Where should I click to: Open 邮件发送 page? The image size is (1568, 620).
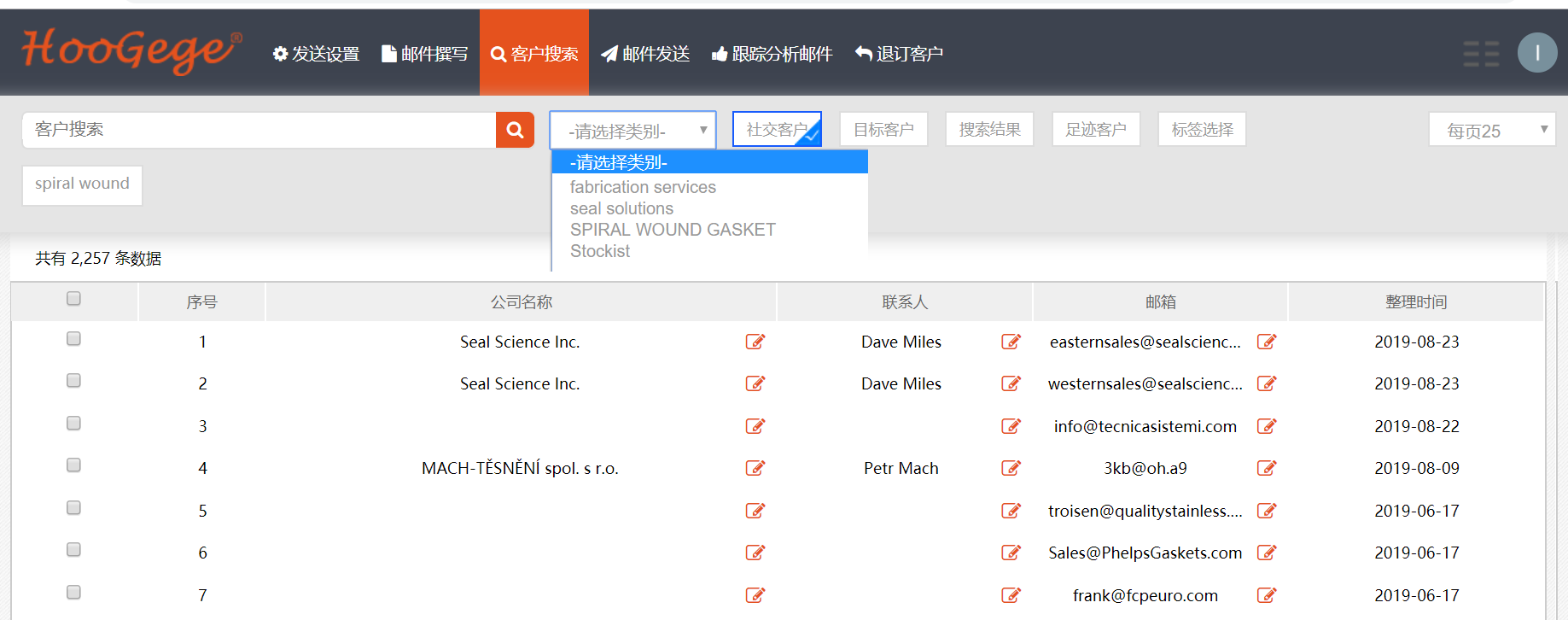[x=645, y=54]
